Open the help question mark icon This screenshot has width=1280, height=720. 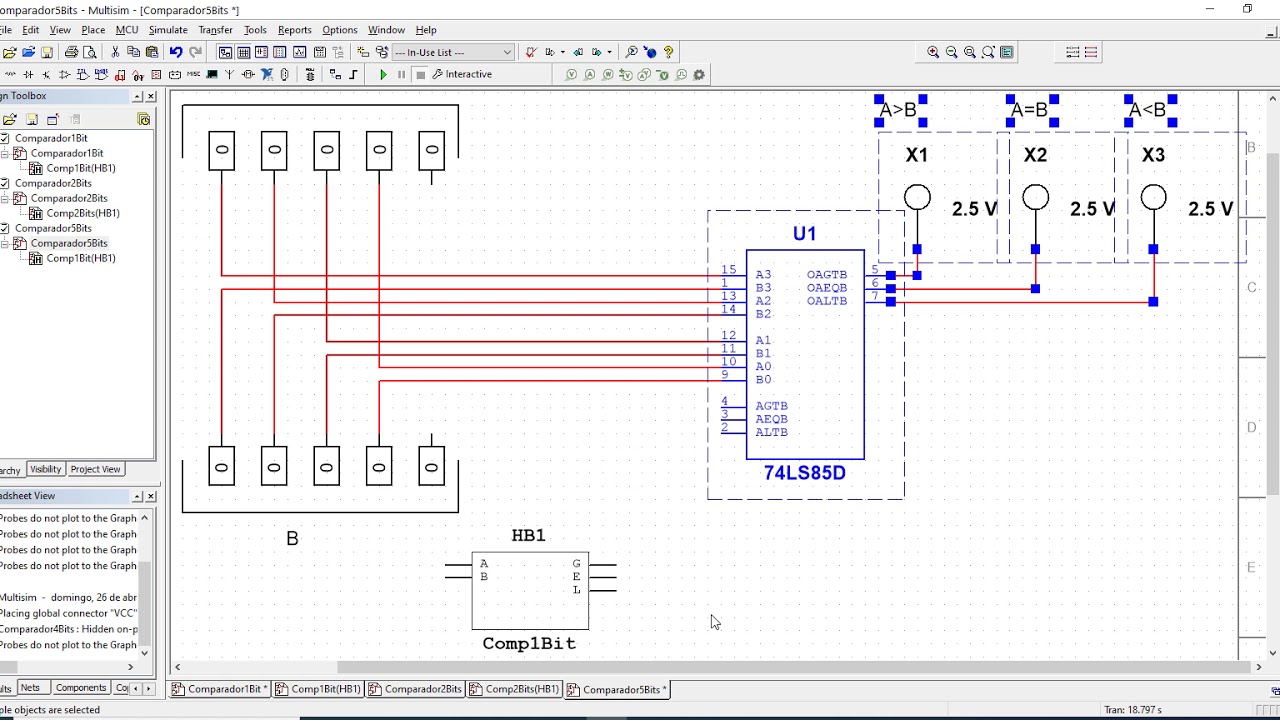(668, 52)
